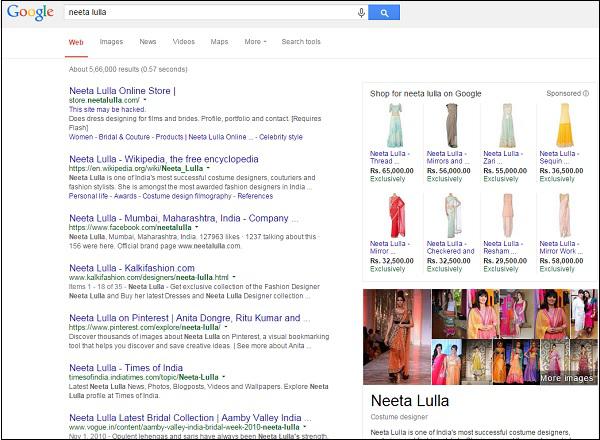The image size is (600, 440).
Task: Open 'Neeta Lulla - Sequin' product link
Action: click(x=559, y=157)
